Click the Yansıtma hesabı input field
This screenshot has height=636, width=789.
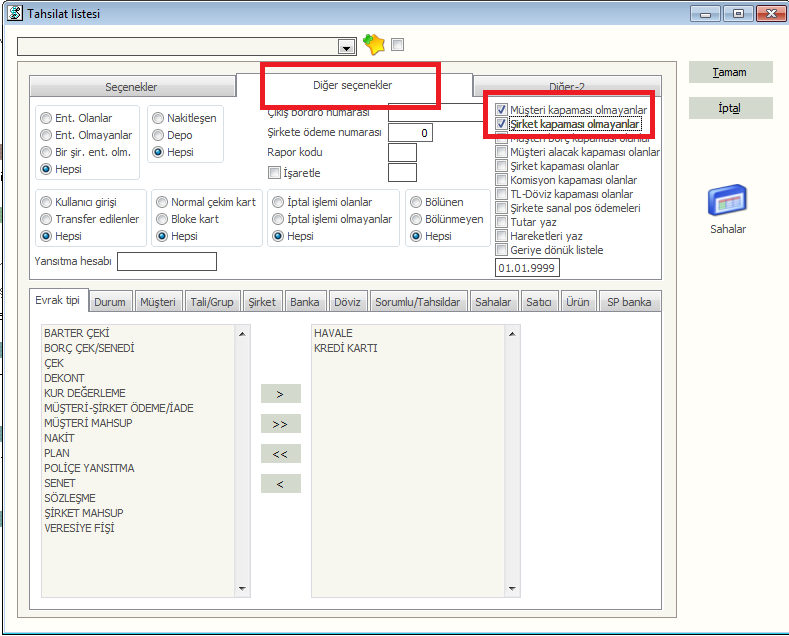click(x=167, y=262)
